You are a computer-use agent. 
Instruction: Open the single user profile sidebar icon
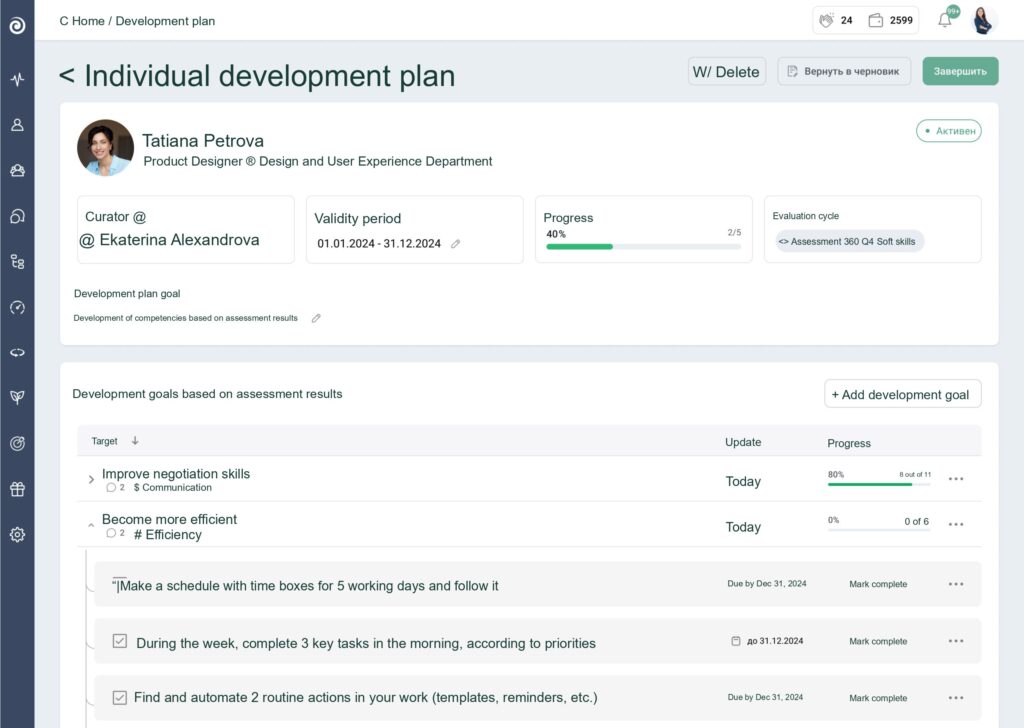click(17, 125)
